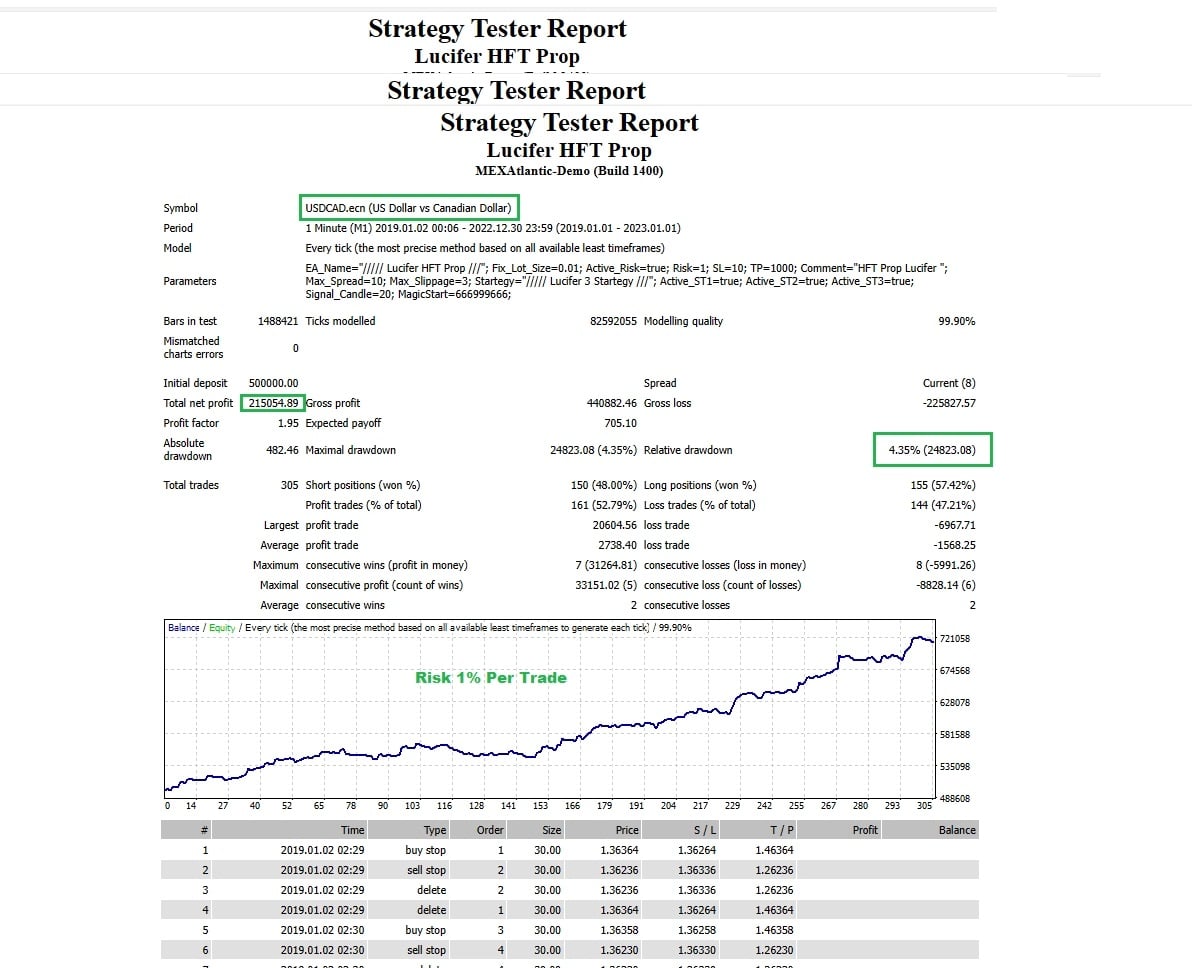Screen dimensions: 1192x968
Task: Click the Relative drawdown 4.35% highlighted box
Action: [933, 449]
